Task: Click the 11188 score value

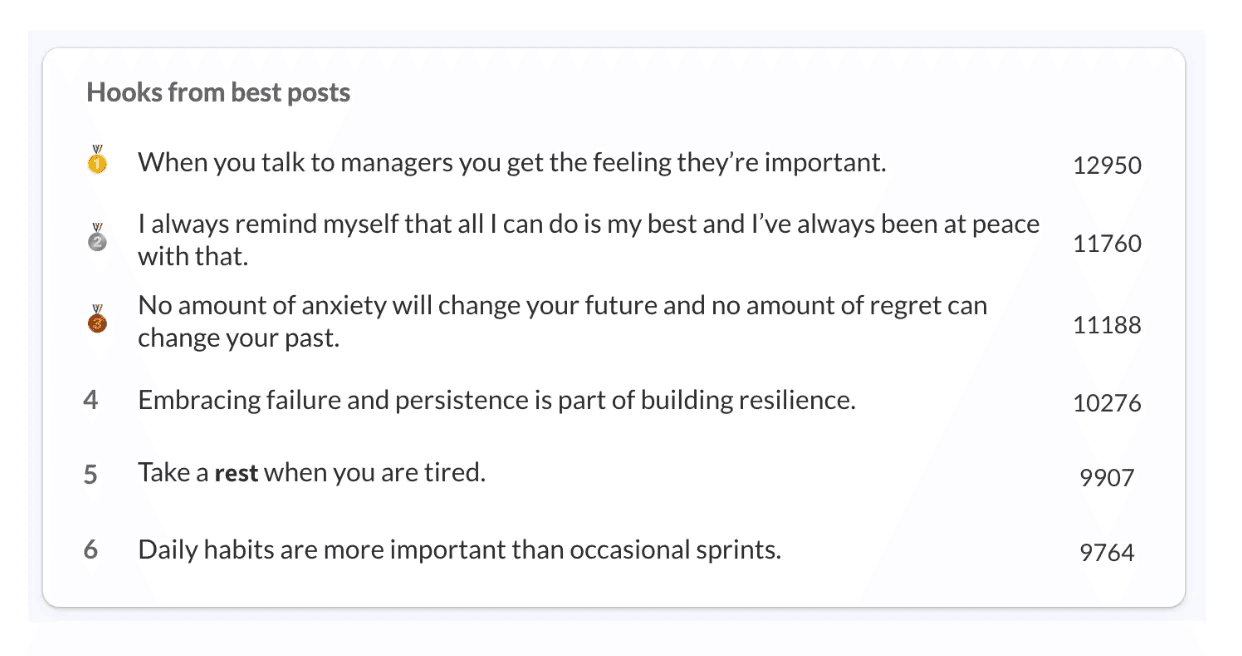Action: (x=1107, y=325)
